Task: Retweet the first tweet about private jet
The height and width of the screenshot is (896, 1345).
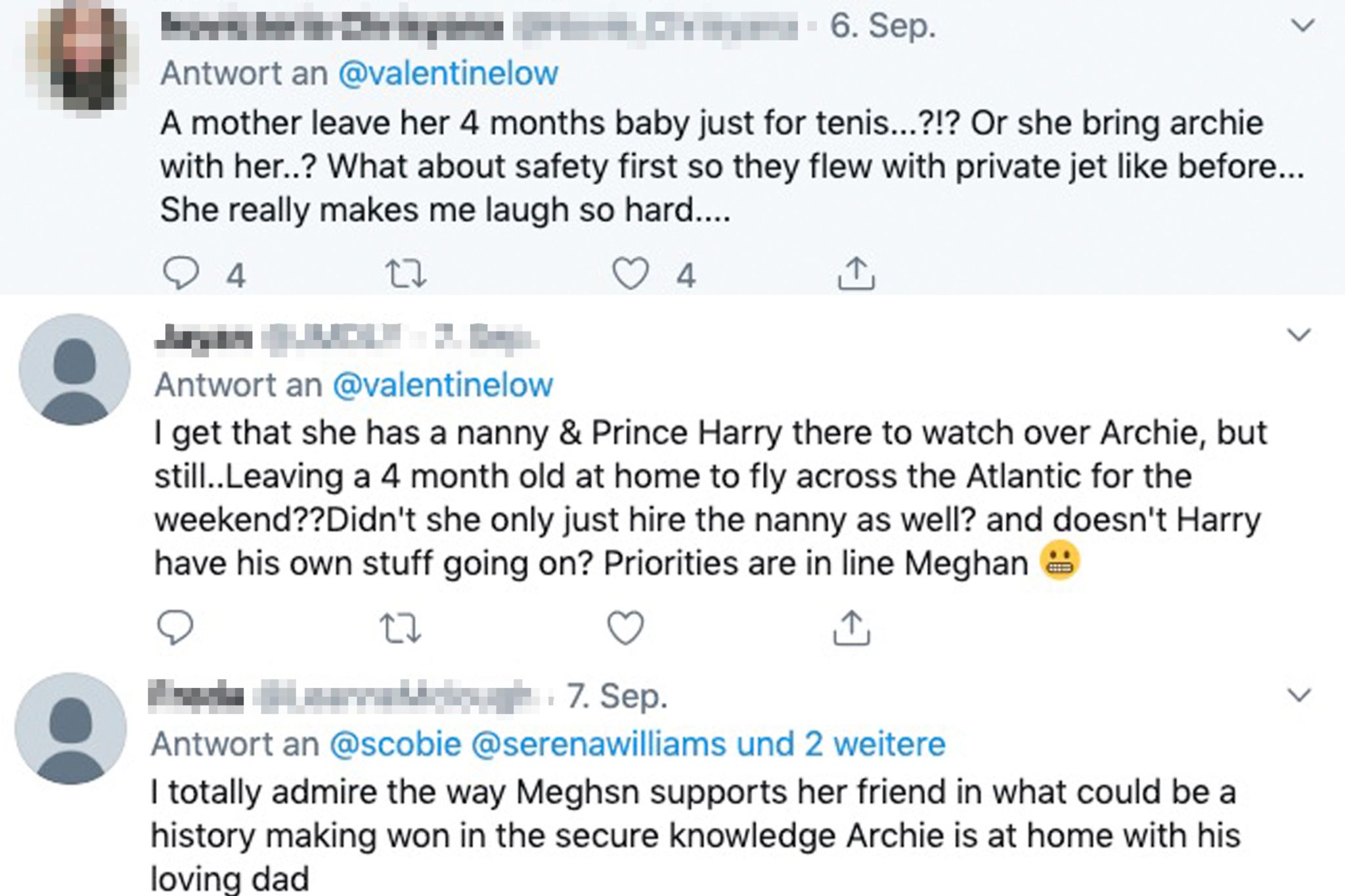Action: pos(405,273)
